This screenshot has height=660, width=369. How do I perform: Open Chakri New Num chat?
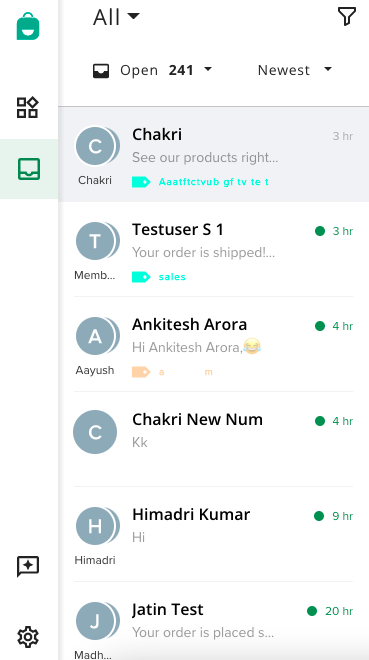pyautogui.click(x=214, y=439)
